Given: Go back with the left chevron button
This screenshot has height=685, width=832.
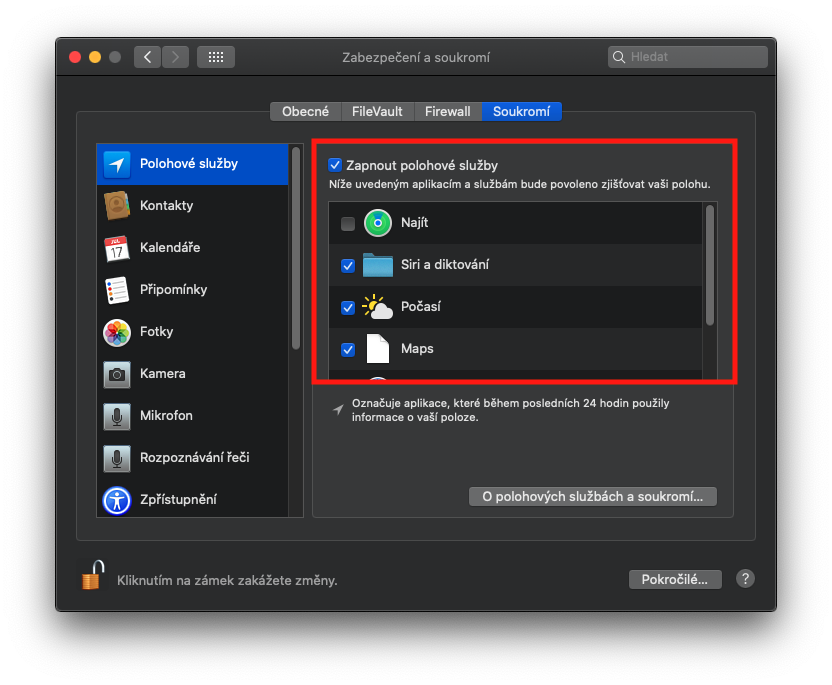Looking at the screenshot, I should (x=148, y=57).
